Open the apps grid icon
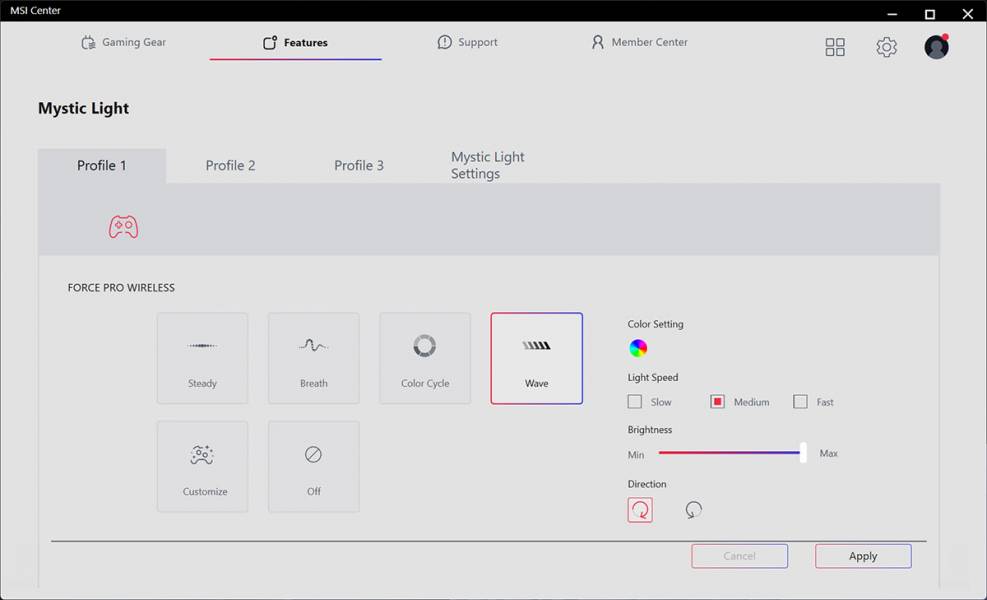This screenshot has width=987, height=600. (835, 47)
